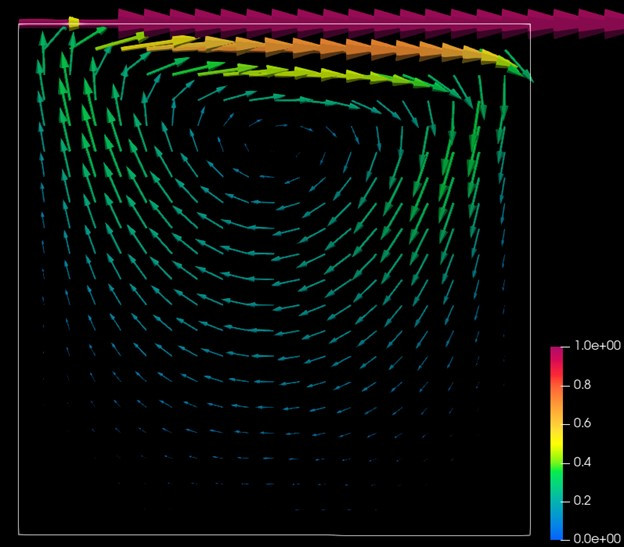Pick the orange arrow row beneath the lid
Image resolution: width=624 pixels, height=547 pixels.
(320, 48)
